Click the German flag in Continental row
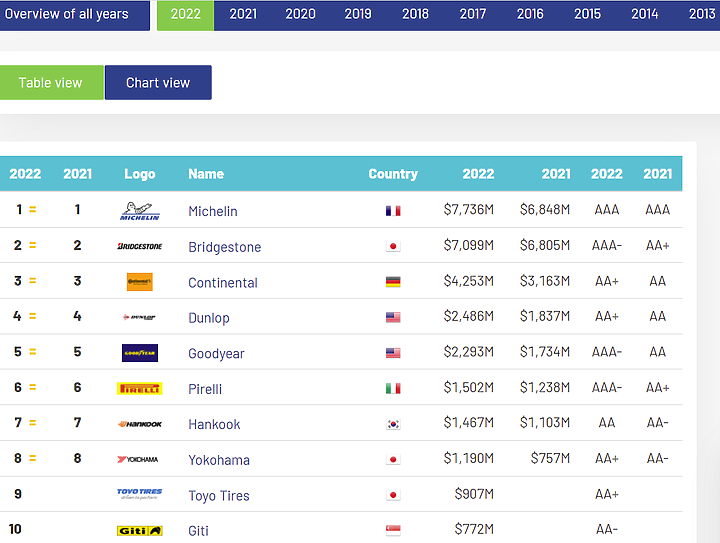Image resolution: width=720 pixels, height=543 pixels. tap(393, 282)
